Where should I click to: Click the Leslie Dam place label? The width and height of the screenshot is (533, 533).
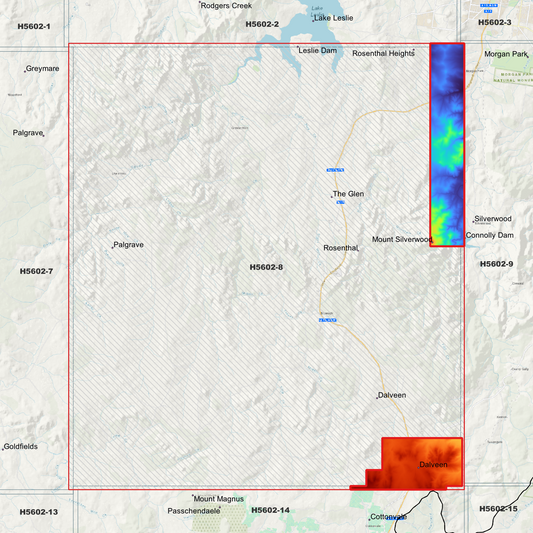point(317,51)
